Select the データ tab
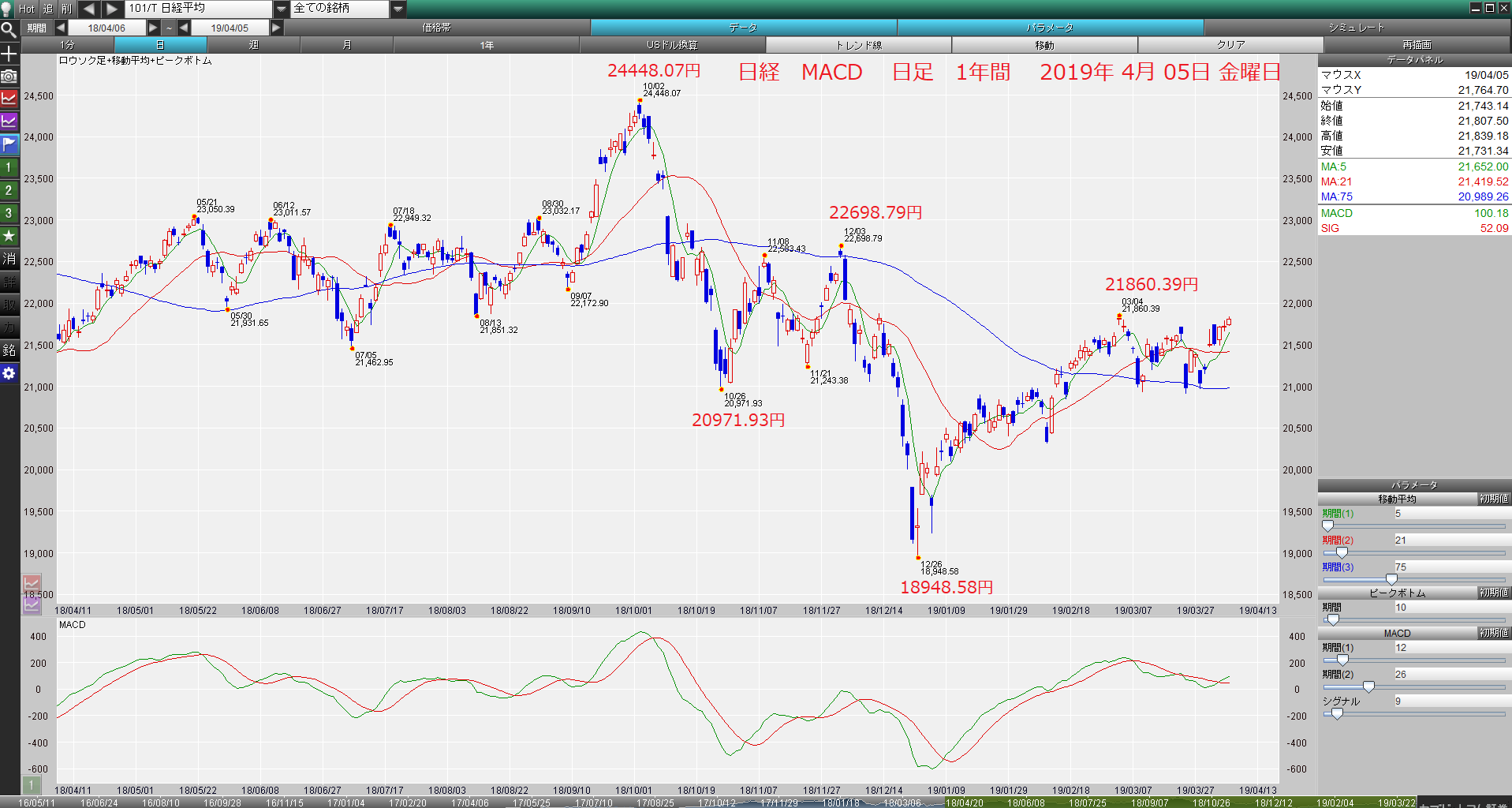1512x808 pixels. [743, 28]
